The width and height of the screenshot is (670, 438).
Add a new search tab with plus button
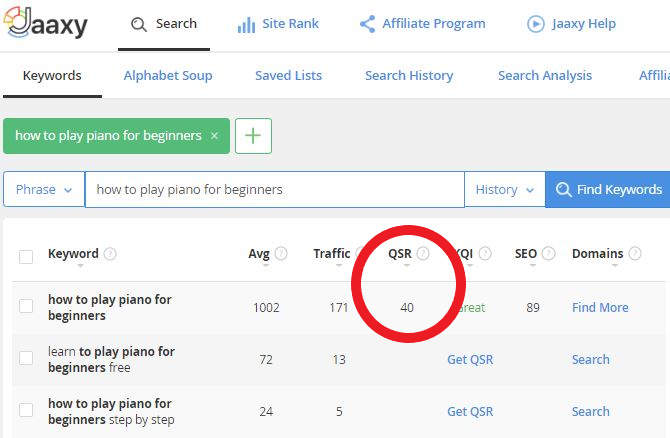tap(253, 136)
